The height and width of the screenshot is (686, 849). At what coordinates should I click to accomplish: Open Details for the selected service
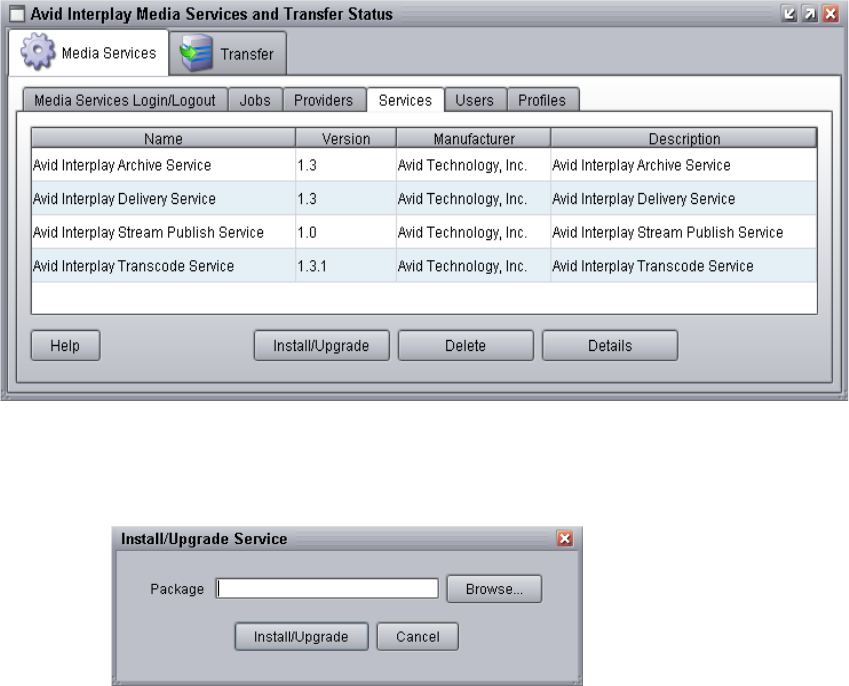[x=610, y=345]
